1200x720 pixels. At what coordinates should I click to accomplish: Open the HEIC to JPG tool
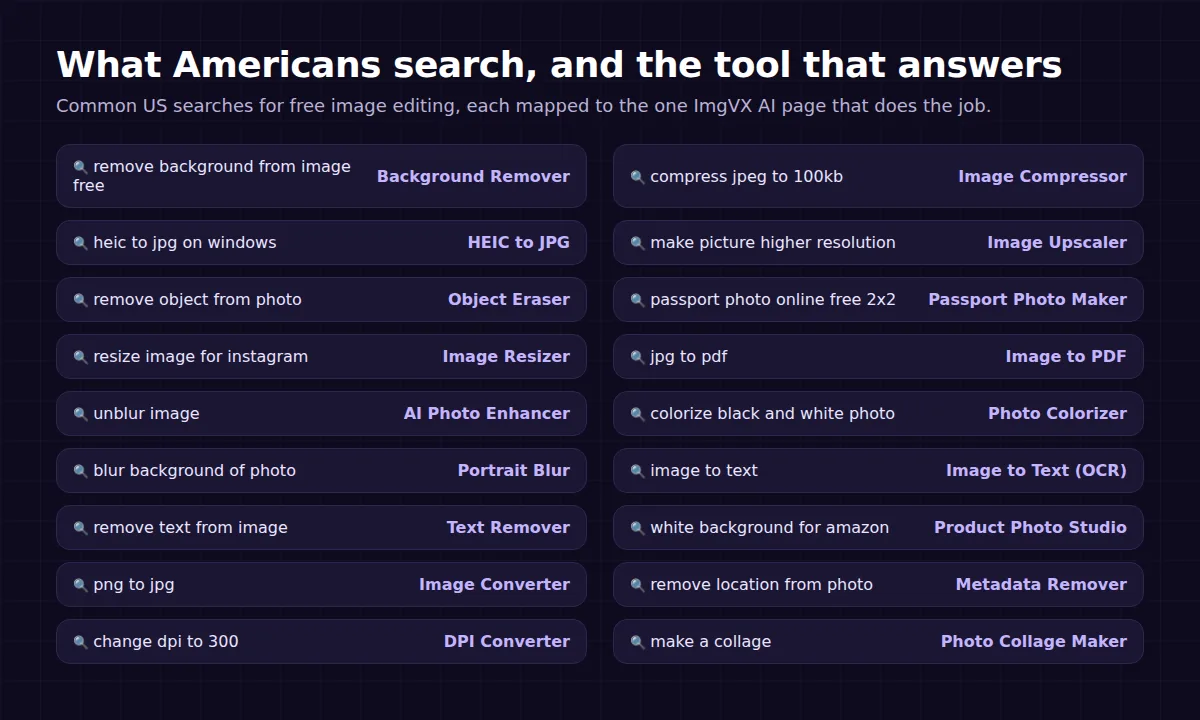click(x=519, y=242)
